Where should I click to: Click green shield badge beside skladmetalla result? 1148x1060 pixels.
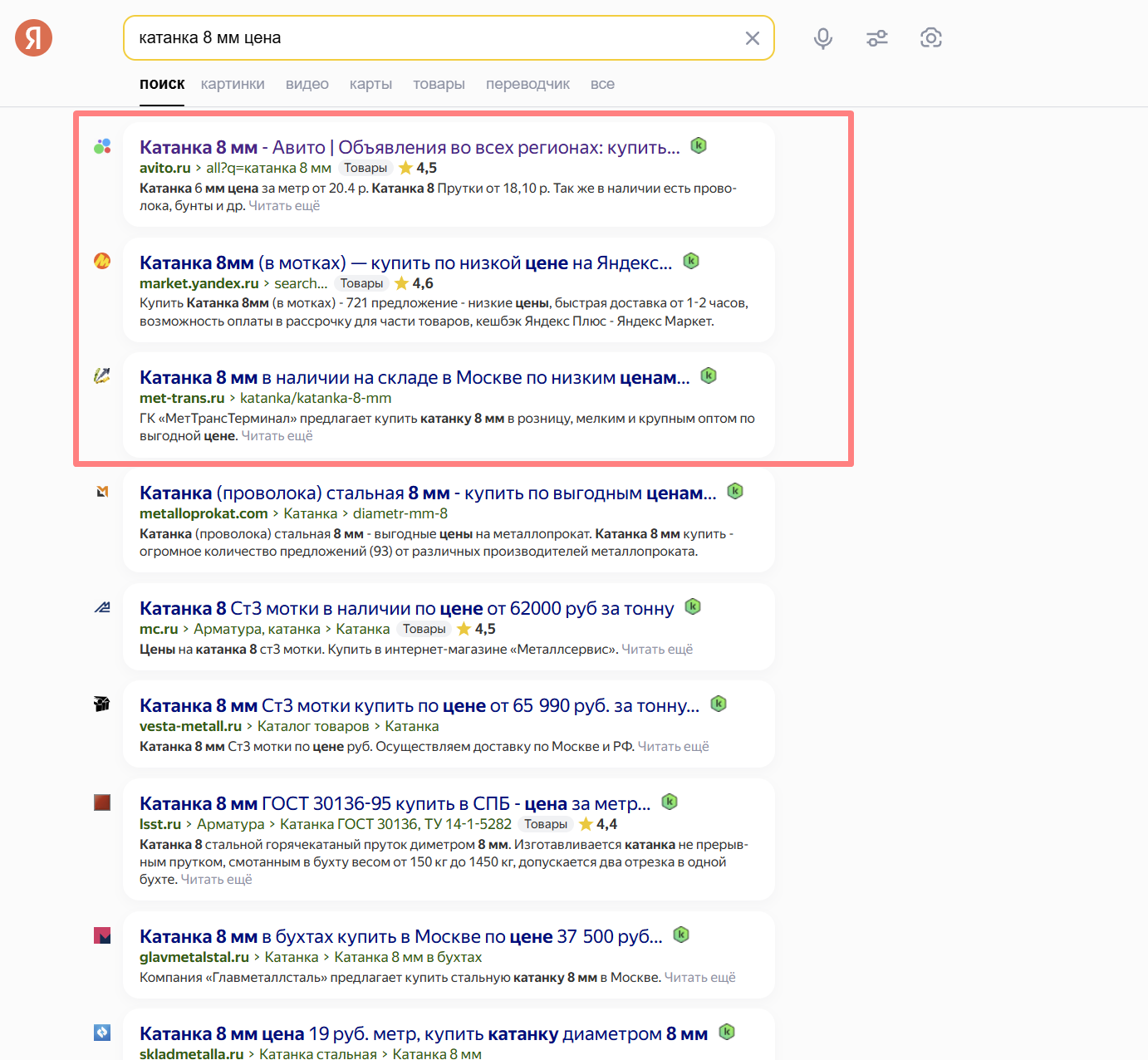tap(727, 1032)
